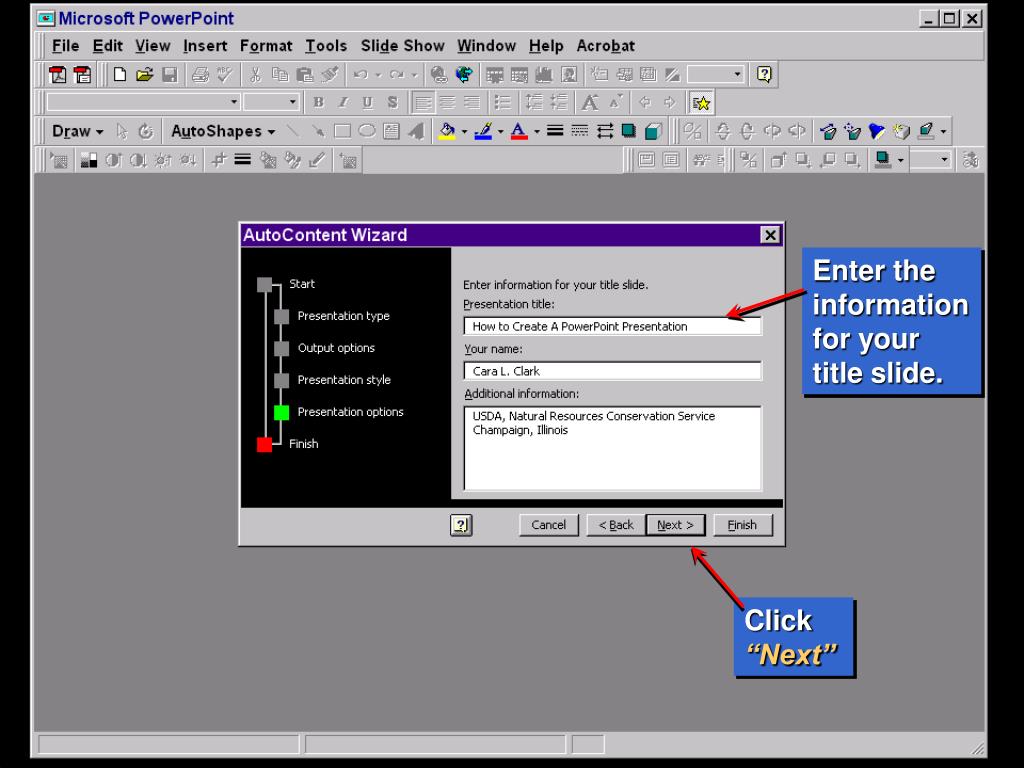
Task: Open the Office Assistant help icon
Action: 763,74
